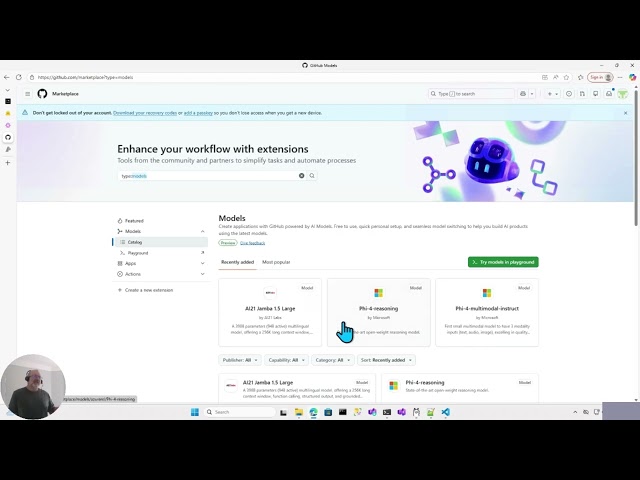The image size is (640, 480).
Task: Show hidden system tray icons
Action: point(575,412)
